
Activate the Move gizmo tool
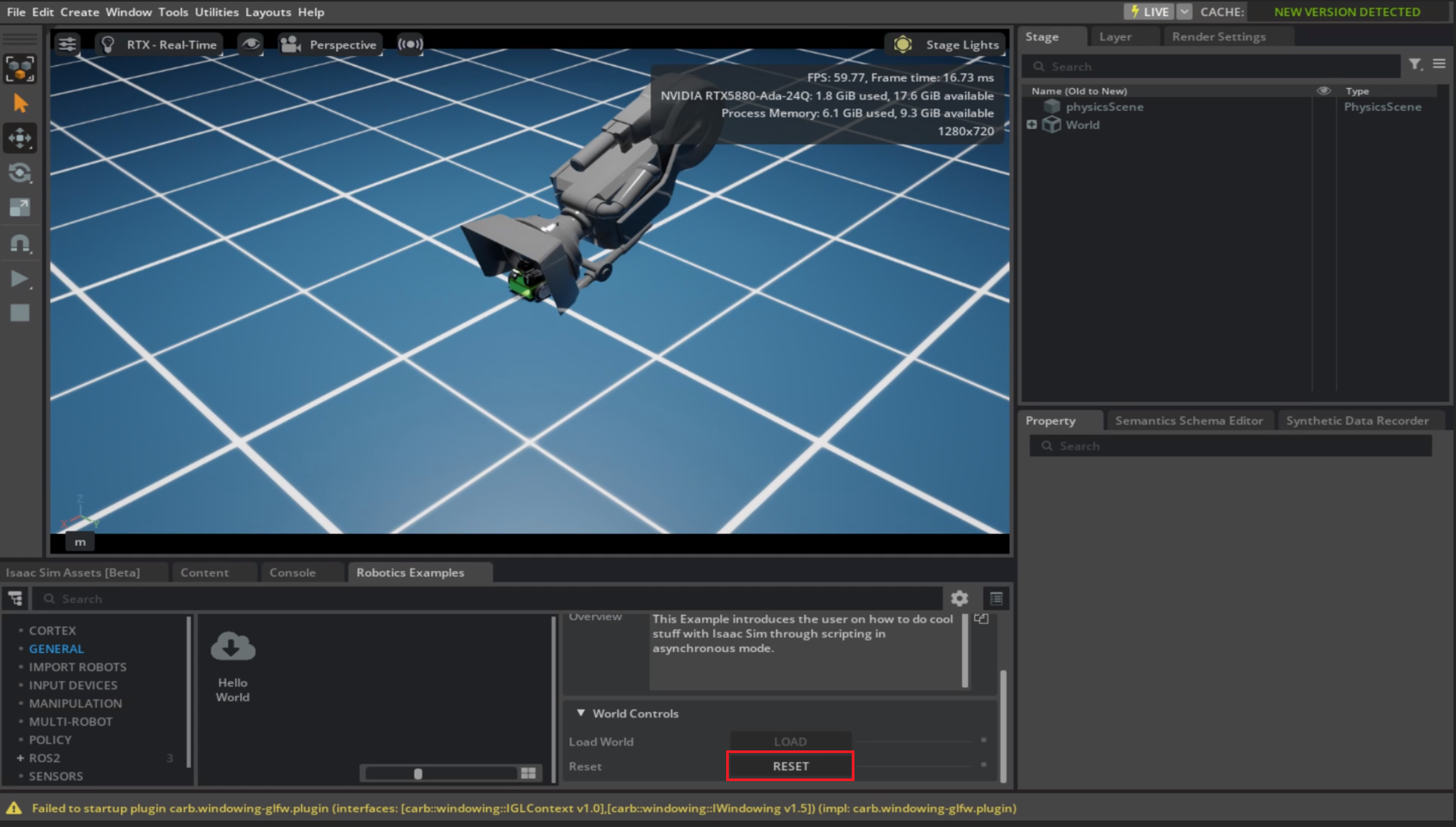click(20, 138)
